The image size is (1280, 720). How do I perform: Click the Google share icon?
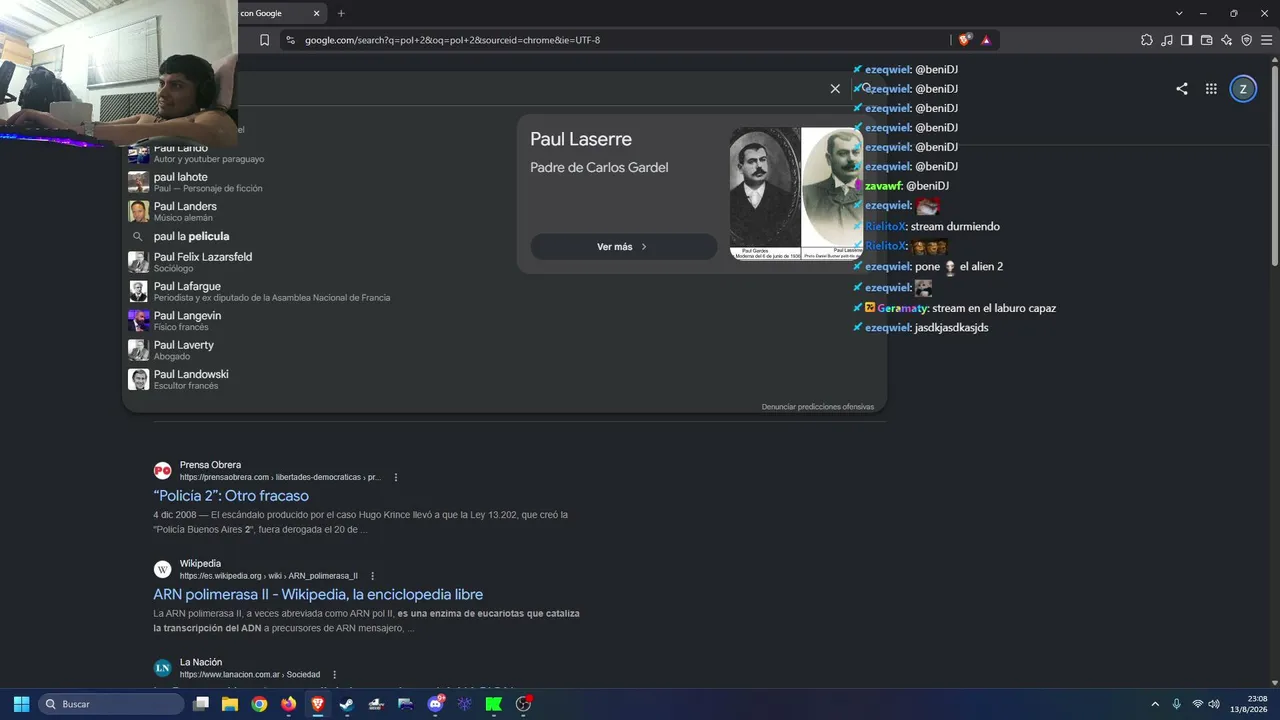[1182, 89]
